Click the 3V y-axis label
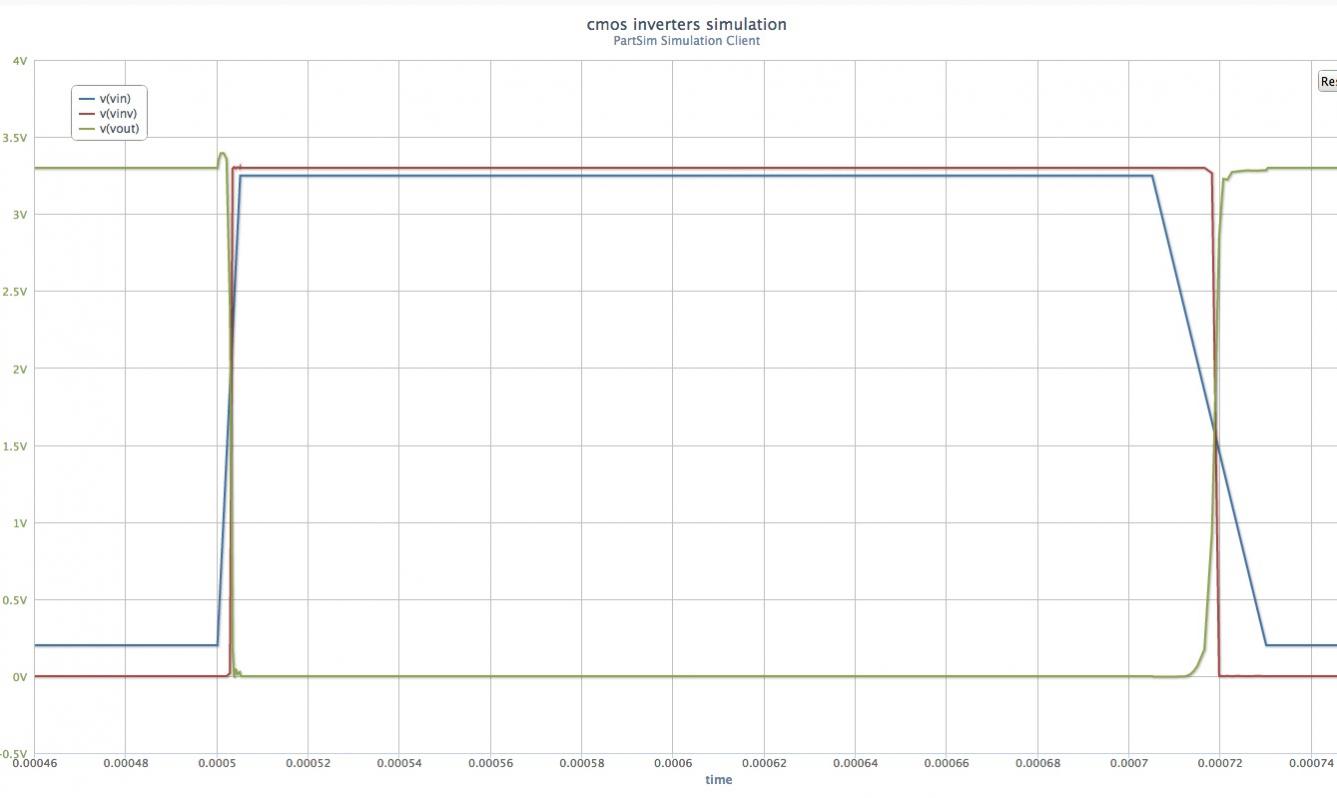Image resolution: width=1337 pixels, height=798 pixels. tap(20, 215)
